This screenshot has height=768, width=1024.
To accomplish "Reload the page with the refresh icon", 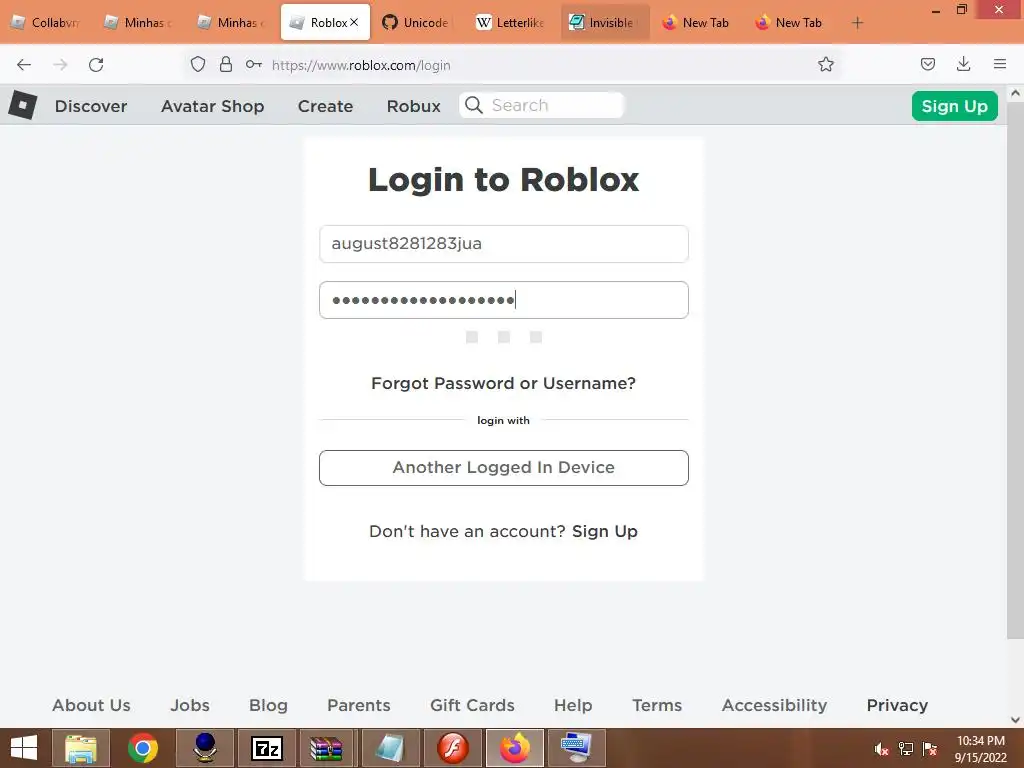I will point(96,65).
